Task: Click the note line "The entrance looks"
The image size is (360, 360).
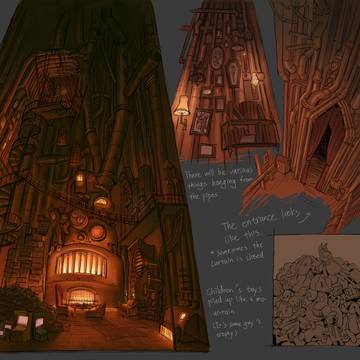Action: click(261, 220)
